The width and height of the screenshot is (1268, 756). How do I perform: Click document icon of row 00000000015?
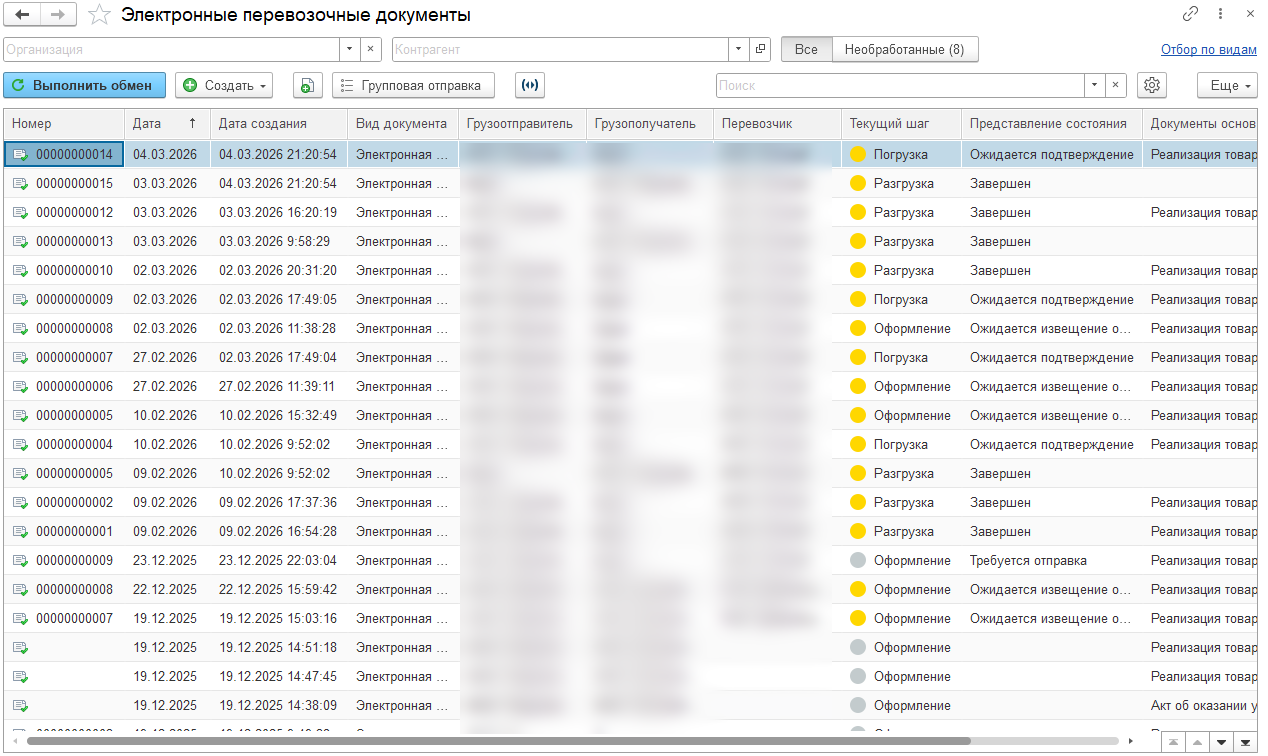click(x=20, y=184)
